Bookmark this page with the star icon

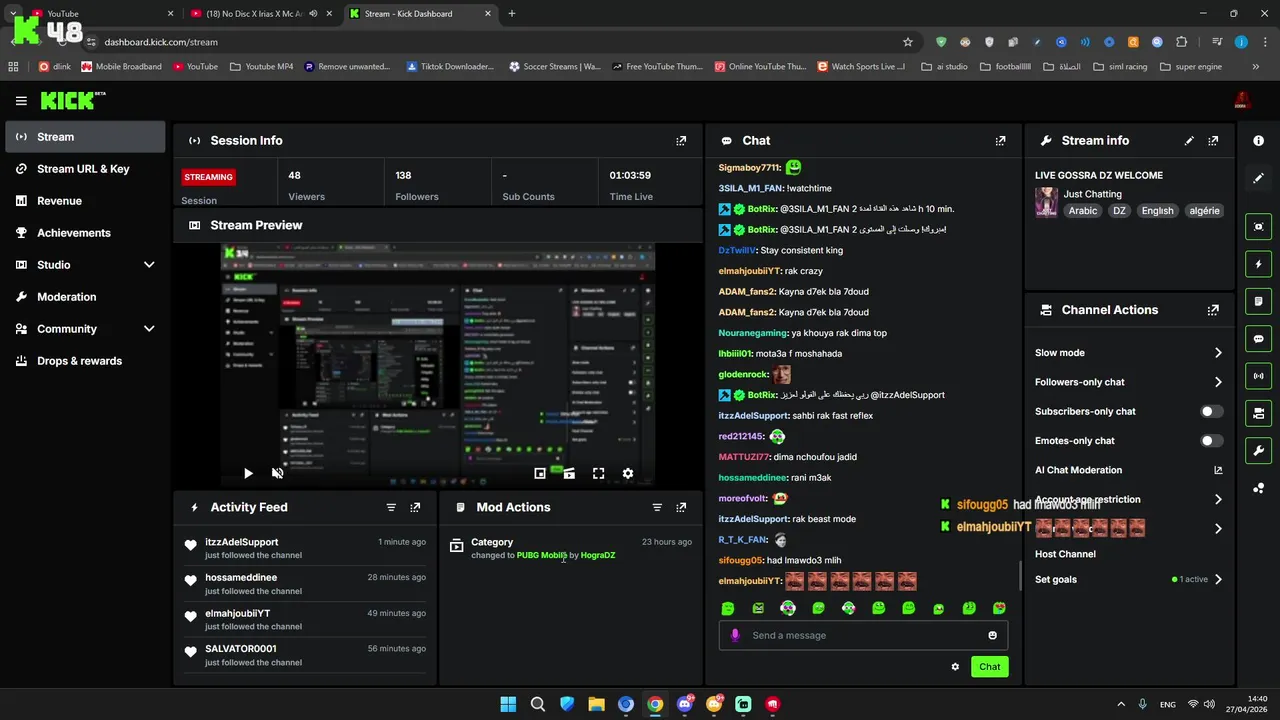click(x=908, y=42)
